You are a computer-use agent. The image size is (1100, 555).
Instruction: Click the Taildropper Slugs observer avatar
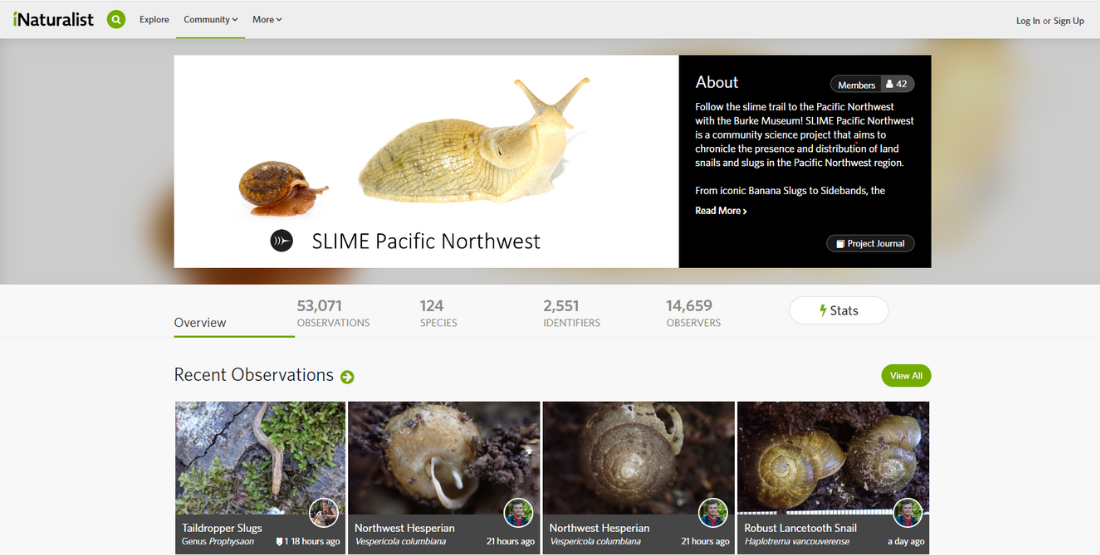[323, 513]
